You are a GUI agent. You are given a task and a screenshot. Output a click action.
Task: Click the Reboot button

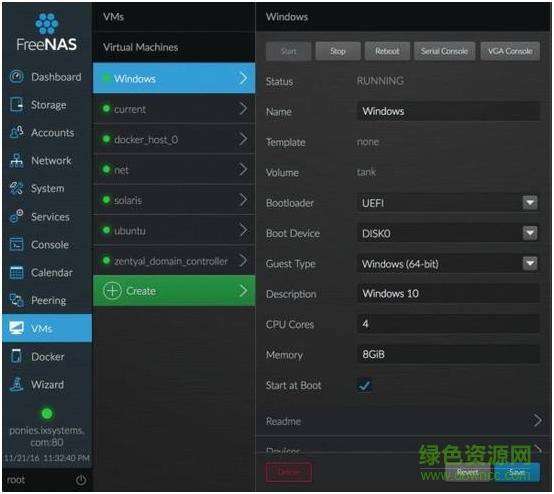pos(387,51)
